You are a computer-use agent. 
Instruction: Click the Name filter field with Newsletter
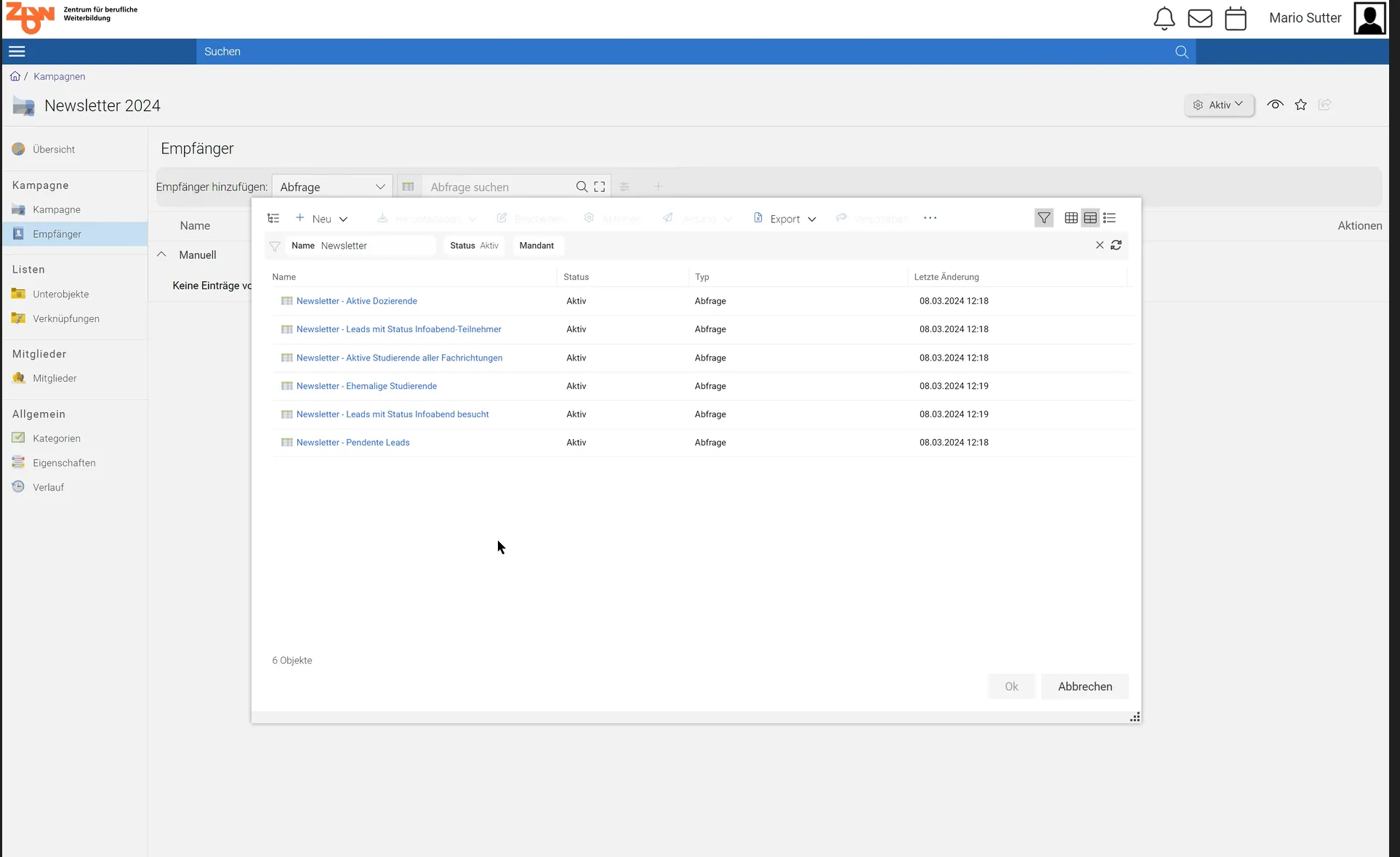pos(361,246)
